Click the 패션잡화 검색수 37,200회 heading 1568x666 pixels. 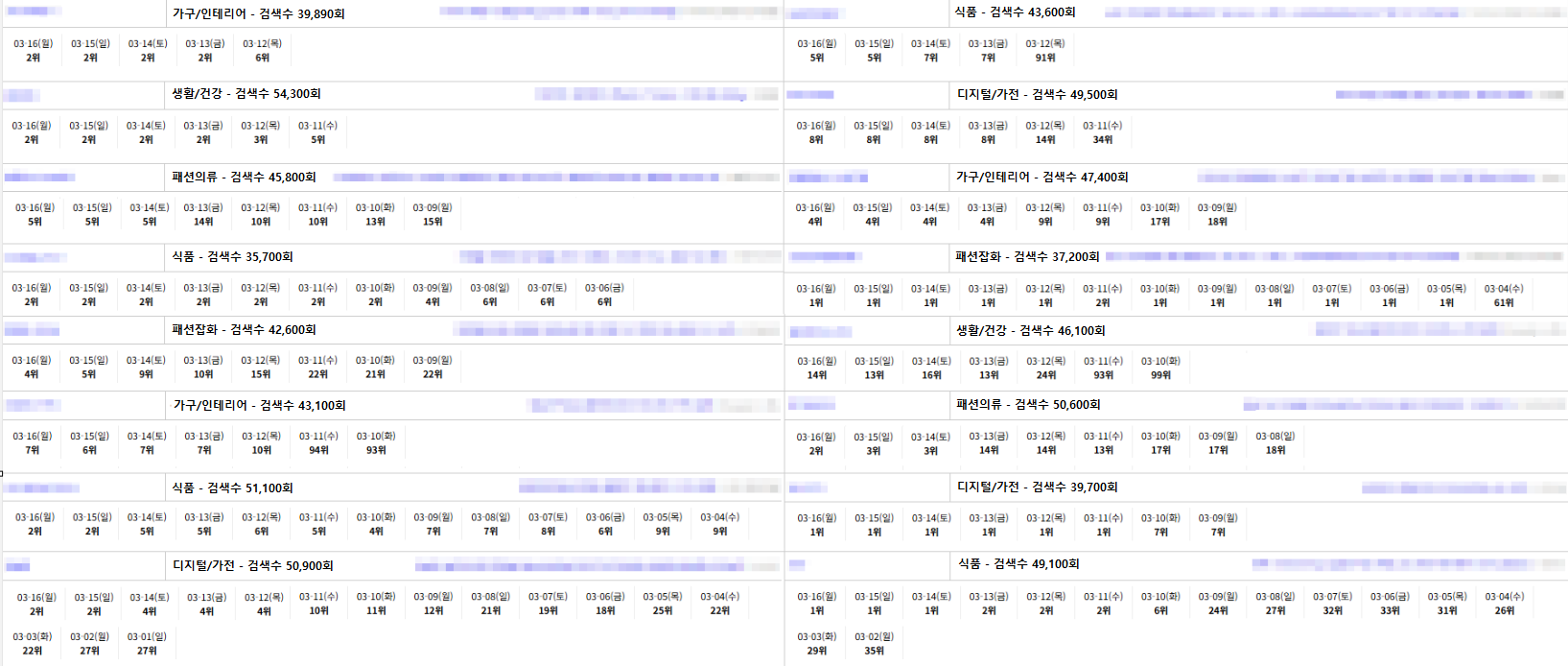coord(1027,256)
